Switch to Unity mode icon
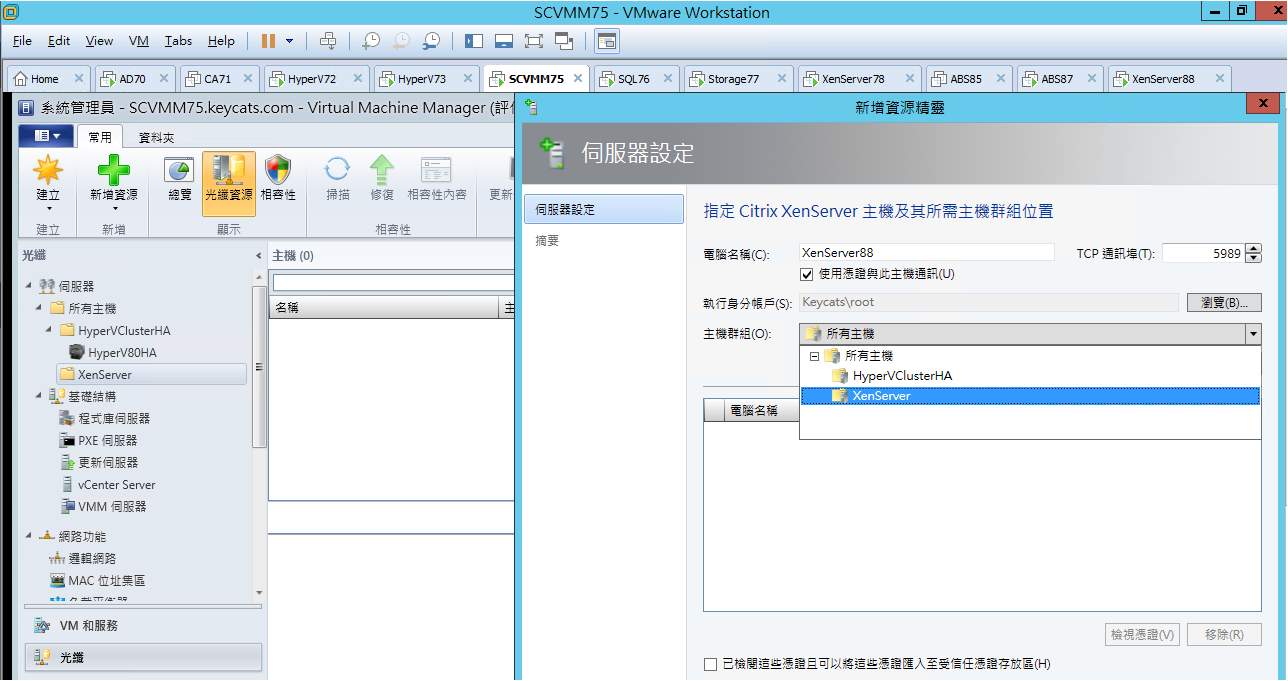The width and height of the screenshot is (1288, 681). [x=564, y=41]
